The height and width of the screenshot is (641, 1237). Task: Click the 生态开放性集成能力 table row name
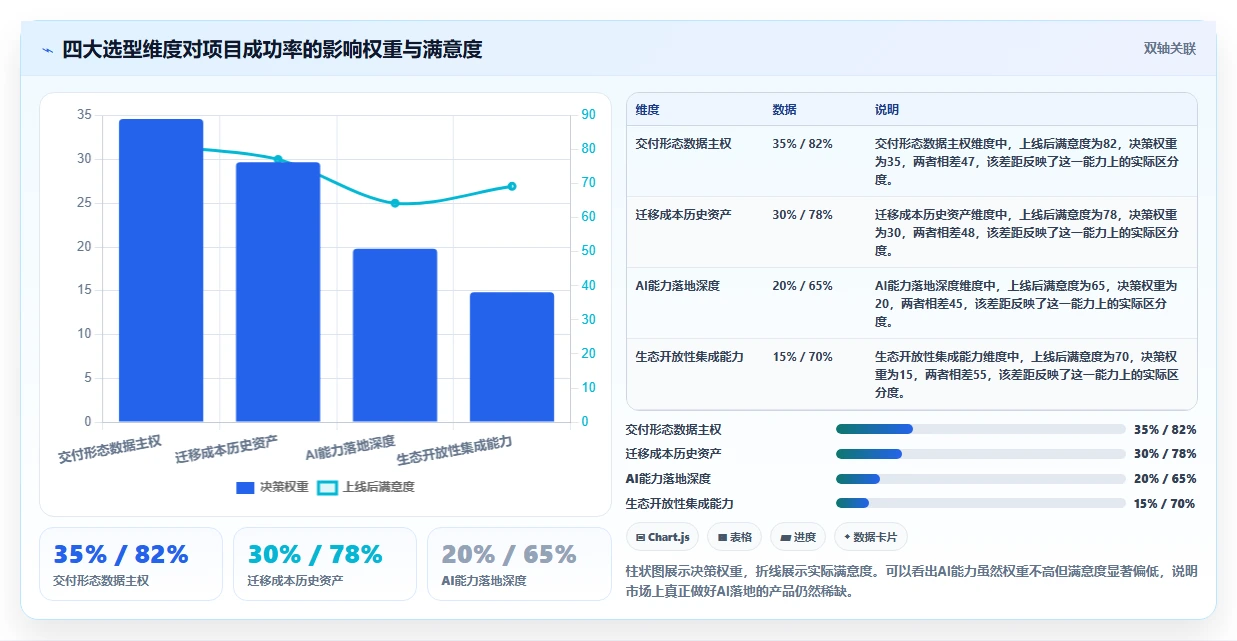690,357
